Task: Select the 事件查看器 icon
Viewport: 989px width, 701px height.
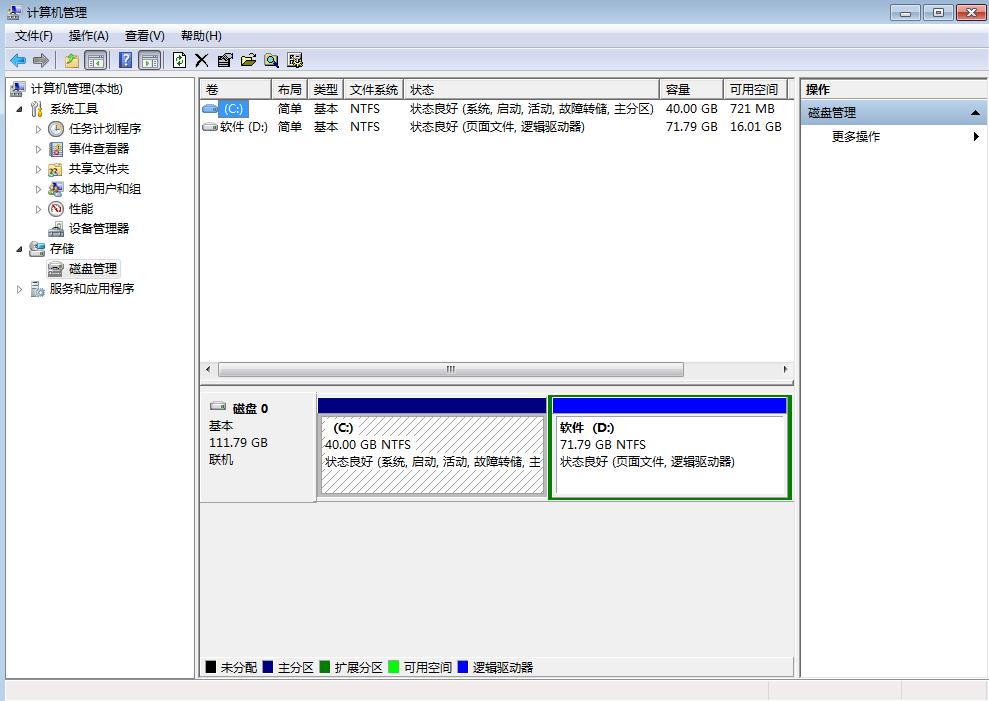Action: point(56,149)
